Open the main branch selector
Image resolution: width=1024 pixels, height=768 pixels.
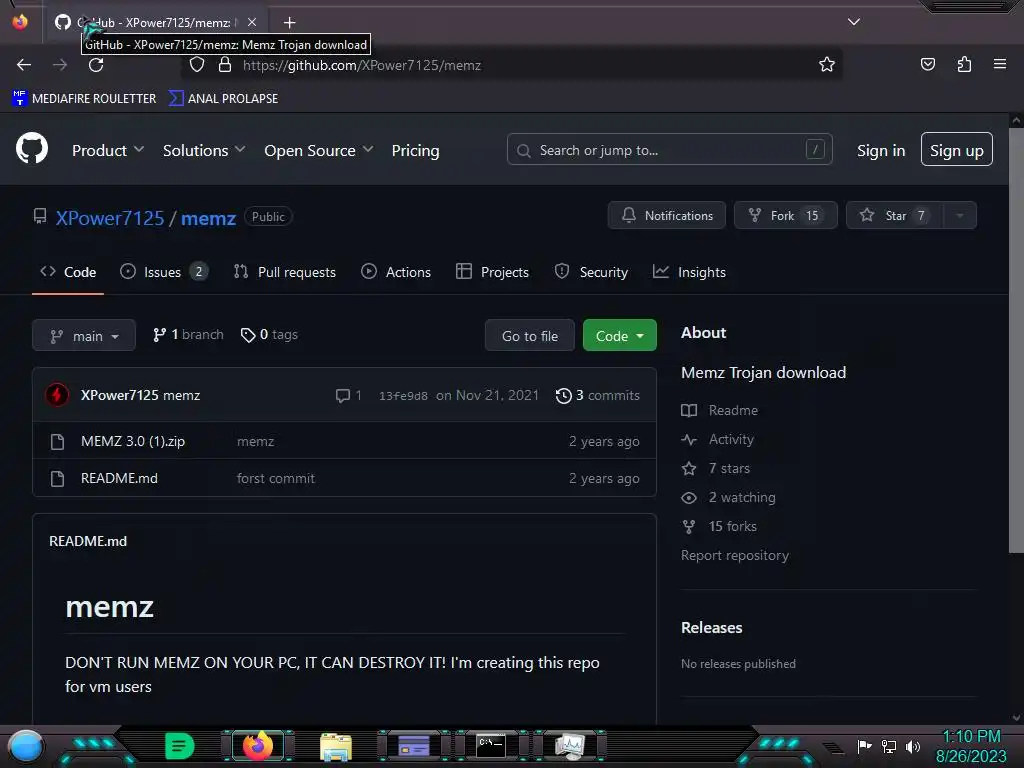(x=84, y=336)
